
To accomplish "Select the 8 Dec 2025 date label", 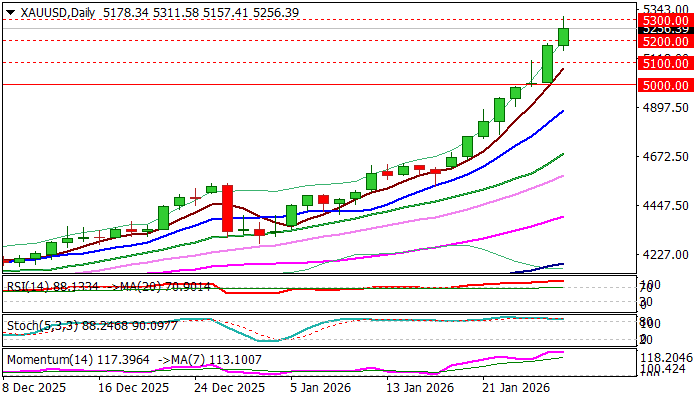I will pos(37,388).
